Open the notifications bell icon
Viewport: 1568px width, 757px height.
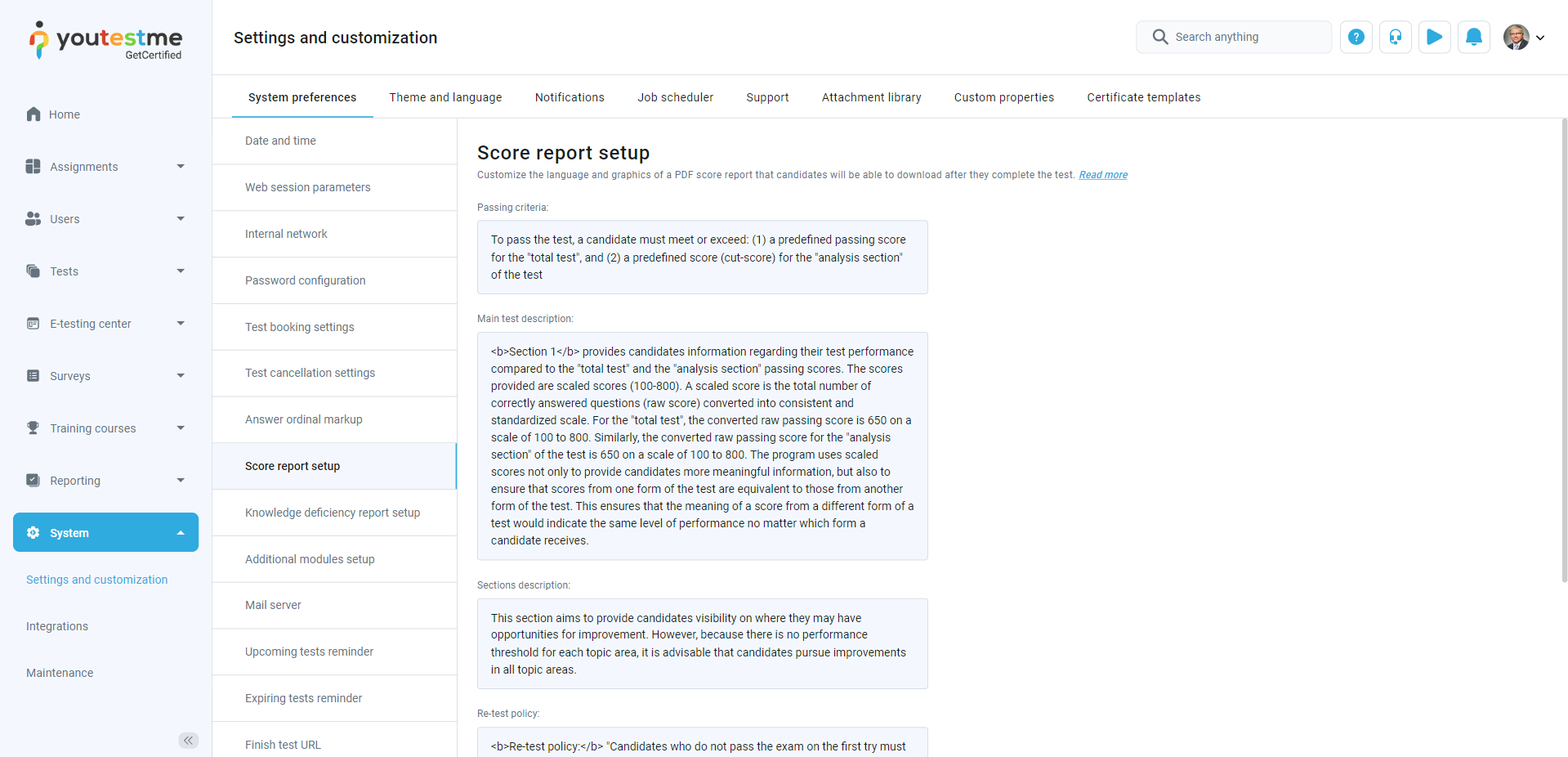[1473, 37]
